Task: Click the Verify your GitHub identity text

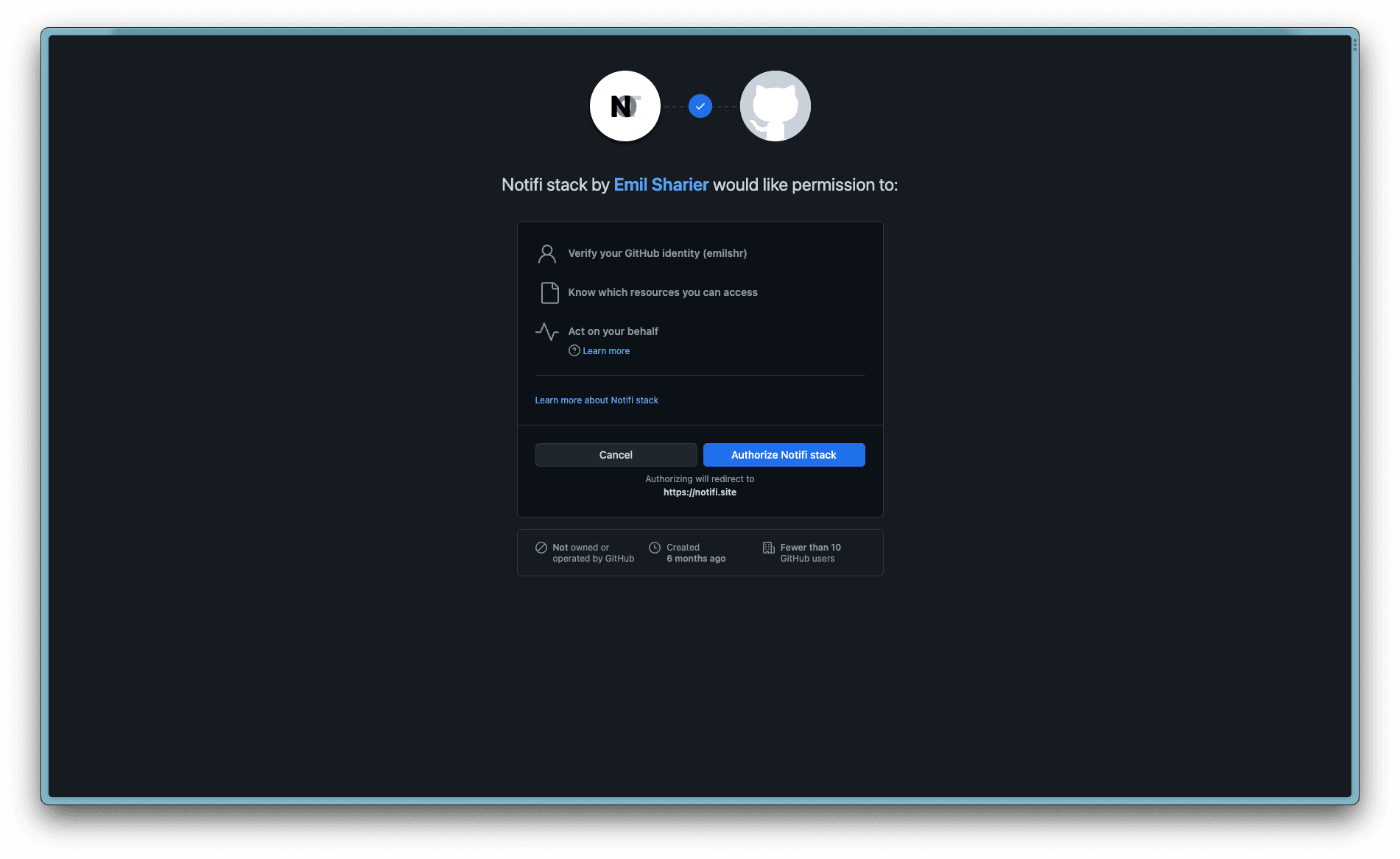Action: tap(657, 253)
